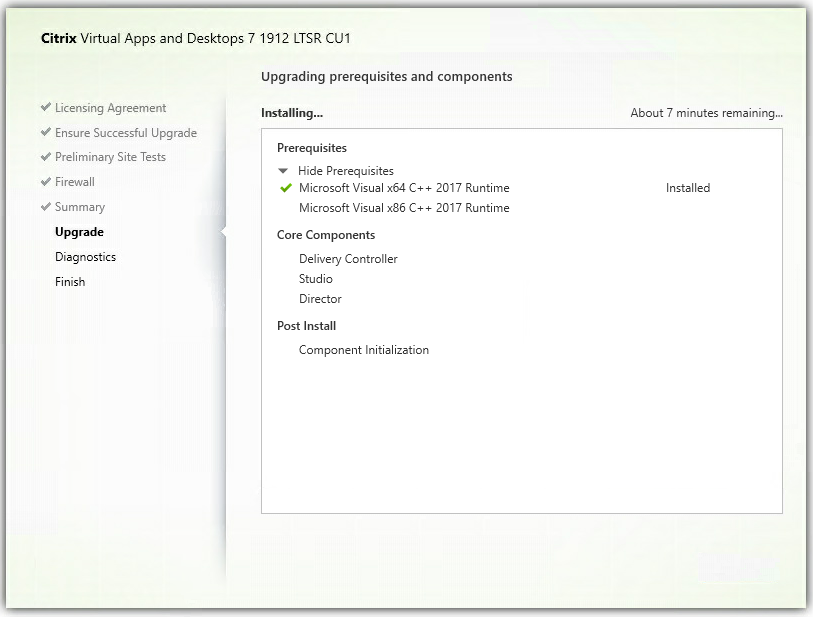Collapse the Hide Prerequisites triangle

tap(283, 171)
